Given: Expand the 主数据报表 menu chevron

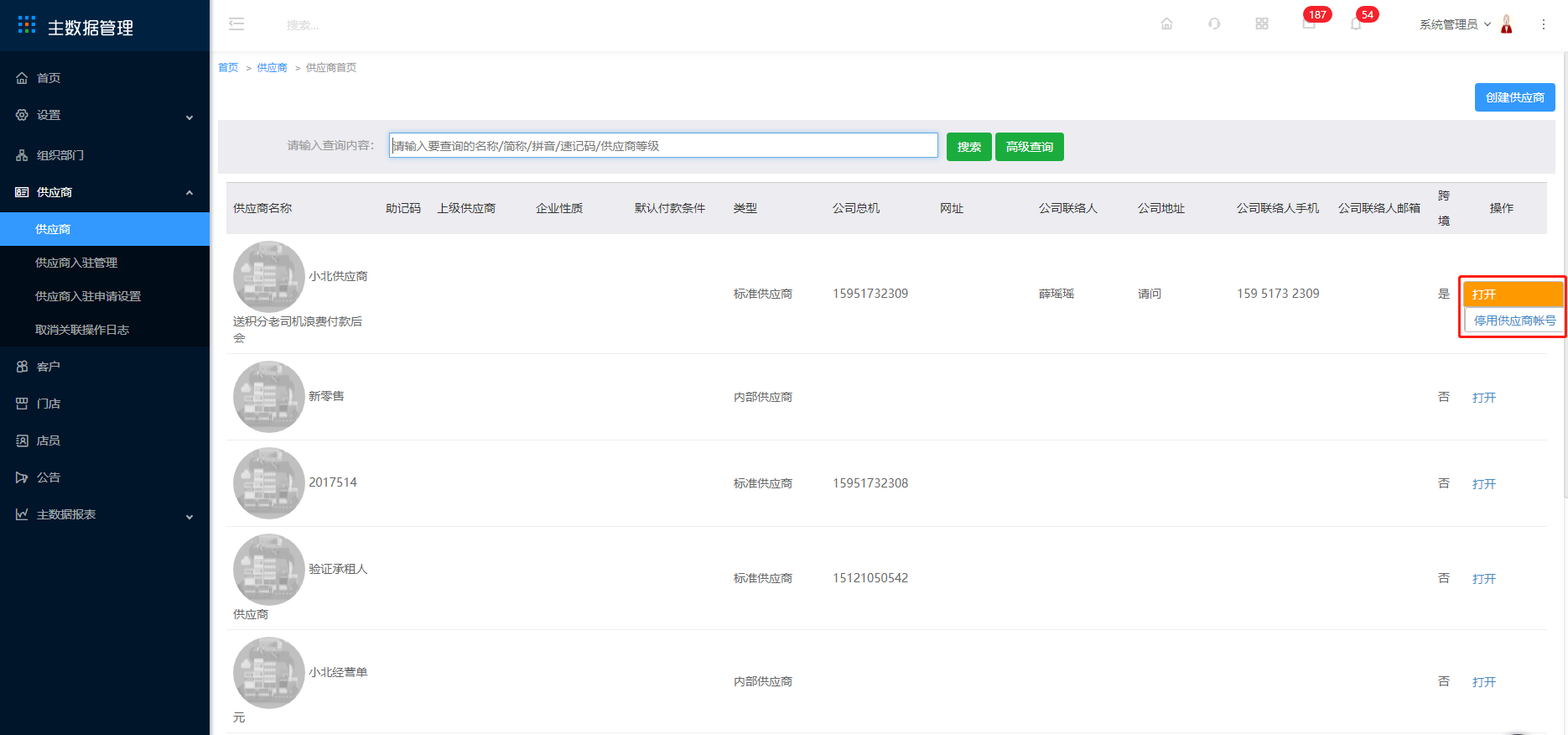Looking at the screenshot, I should tap(190, 517).
